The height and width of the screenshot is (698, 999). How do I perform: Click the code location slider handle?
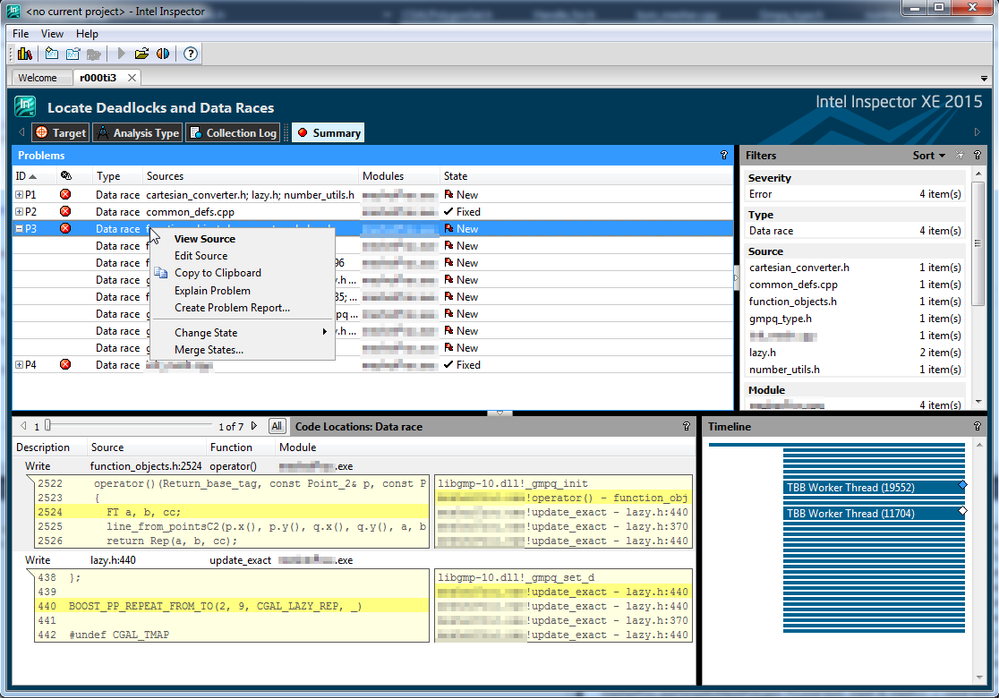(48, 425)
